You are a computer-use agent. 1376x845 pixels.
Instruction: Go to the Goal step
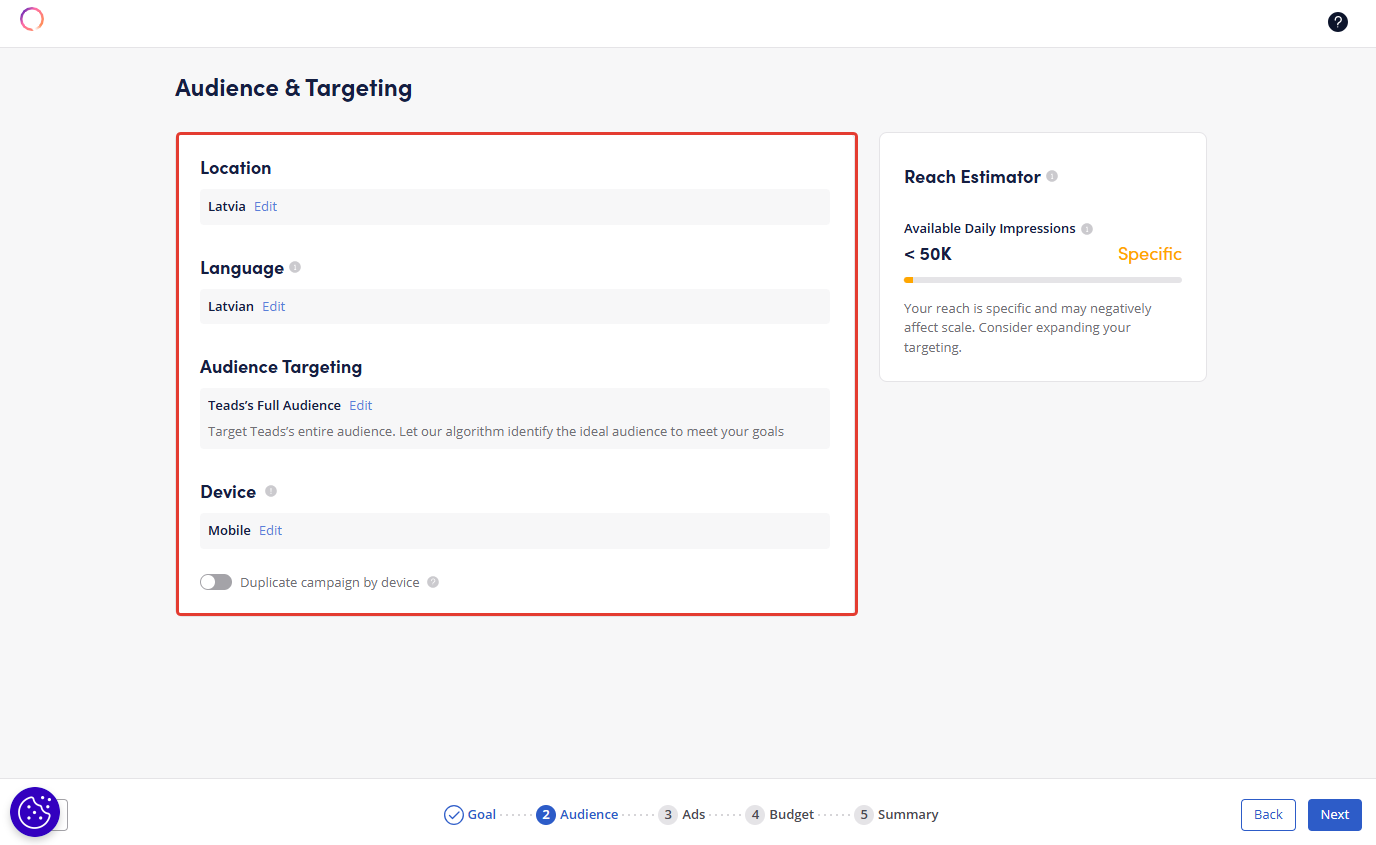(x=470, y=815)
